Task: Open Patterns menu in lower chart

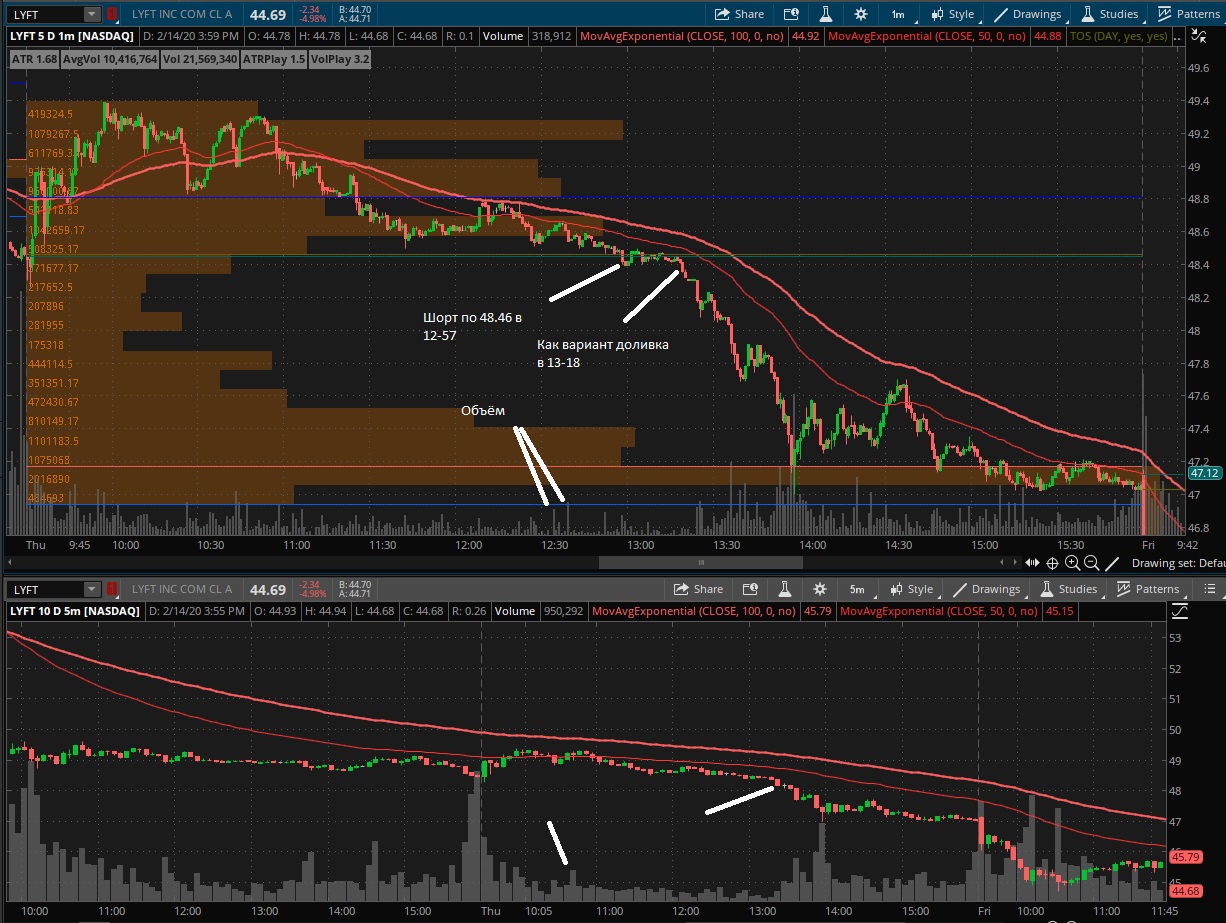Action: click(x=1147, y=589)
